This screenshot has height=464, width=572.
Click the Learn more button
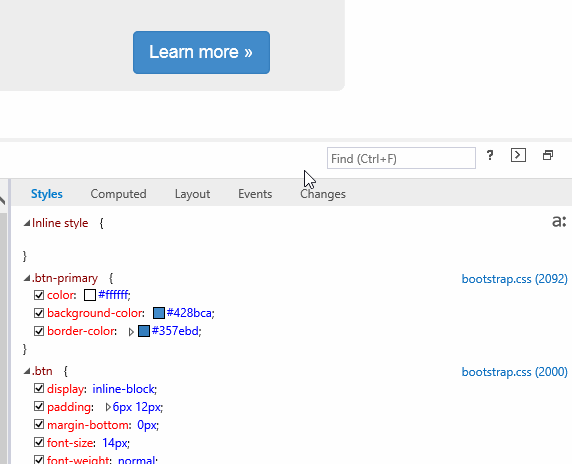201,52
